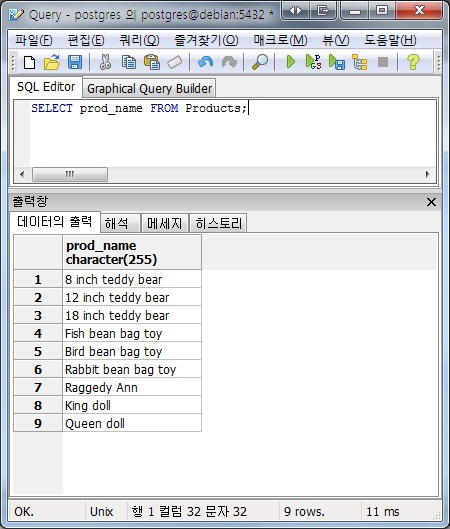This screenshot has width=450, height=529.
Task: Select row header number 9
Action: (x=38, y=423)
